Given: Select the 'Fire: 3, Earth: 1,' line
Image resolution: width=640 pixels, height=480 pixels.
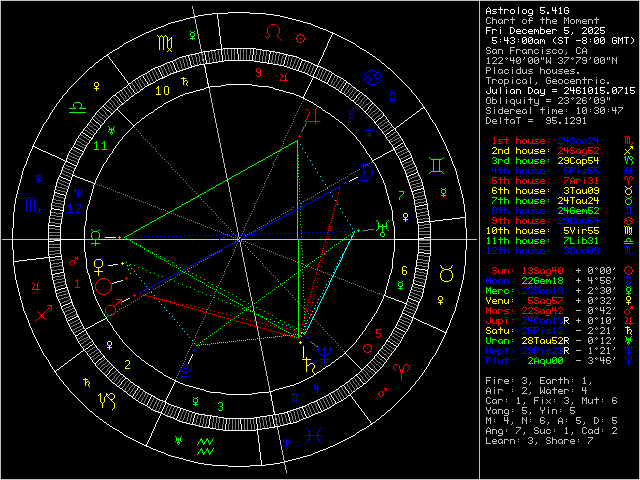Looking at the screenshot, I should [539, 381].
